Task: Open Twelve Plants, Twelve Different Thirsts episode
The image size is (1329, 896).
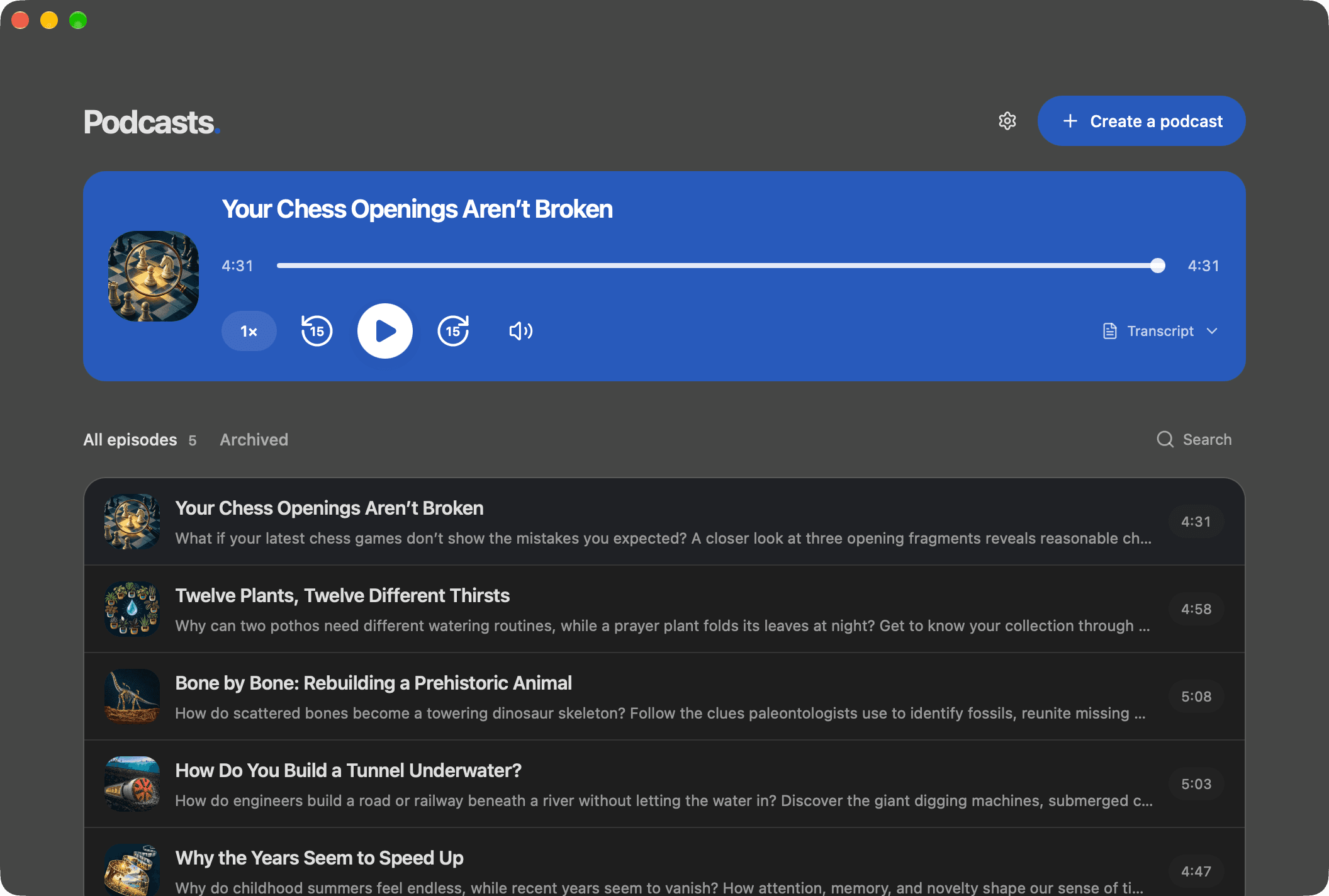Action: point(664,609)
